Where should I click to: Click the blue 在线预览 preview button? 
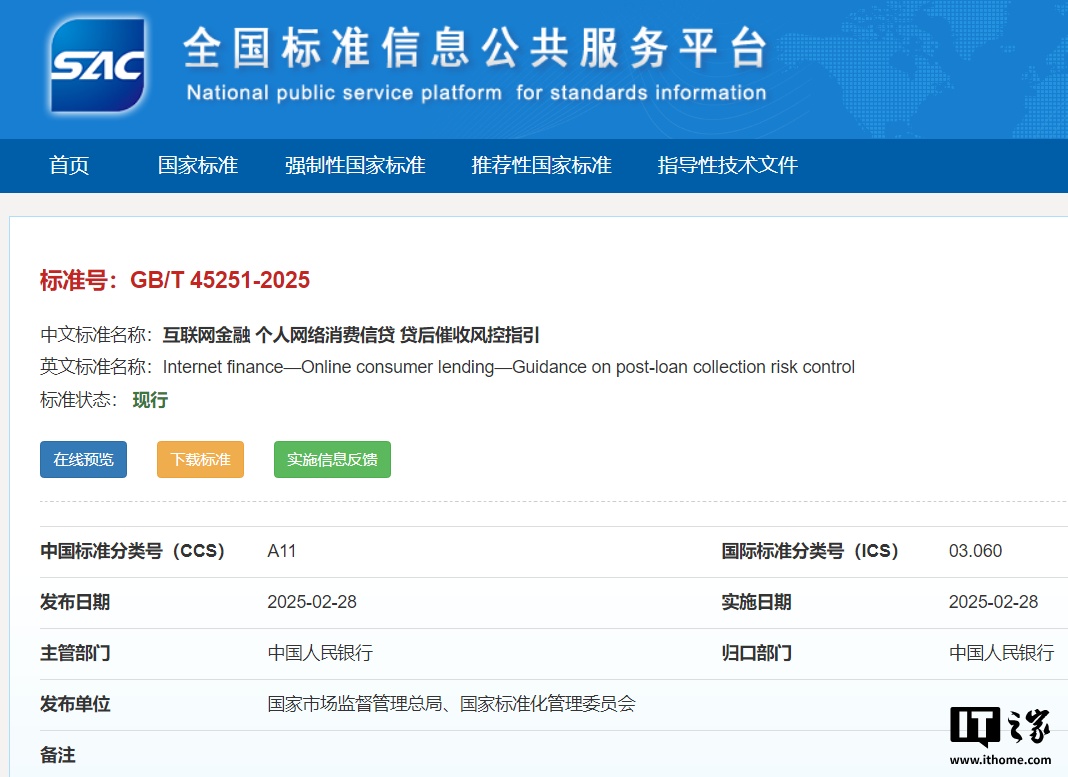tap(83, 459)
